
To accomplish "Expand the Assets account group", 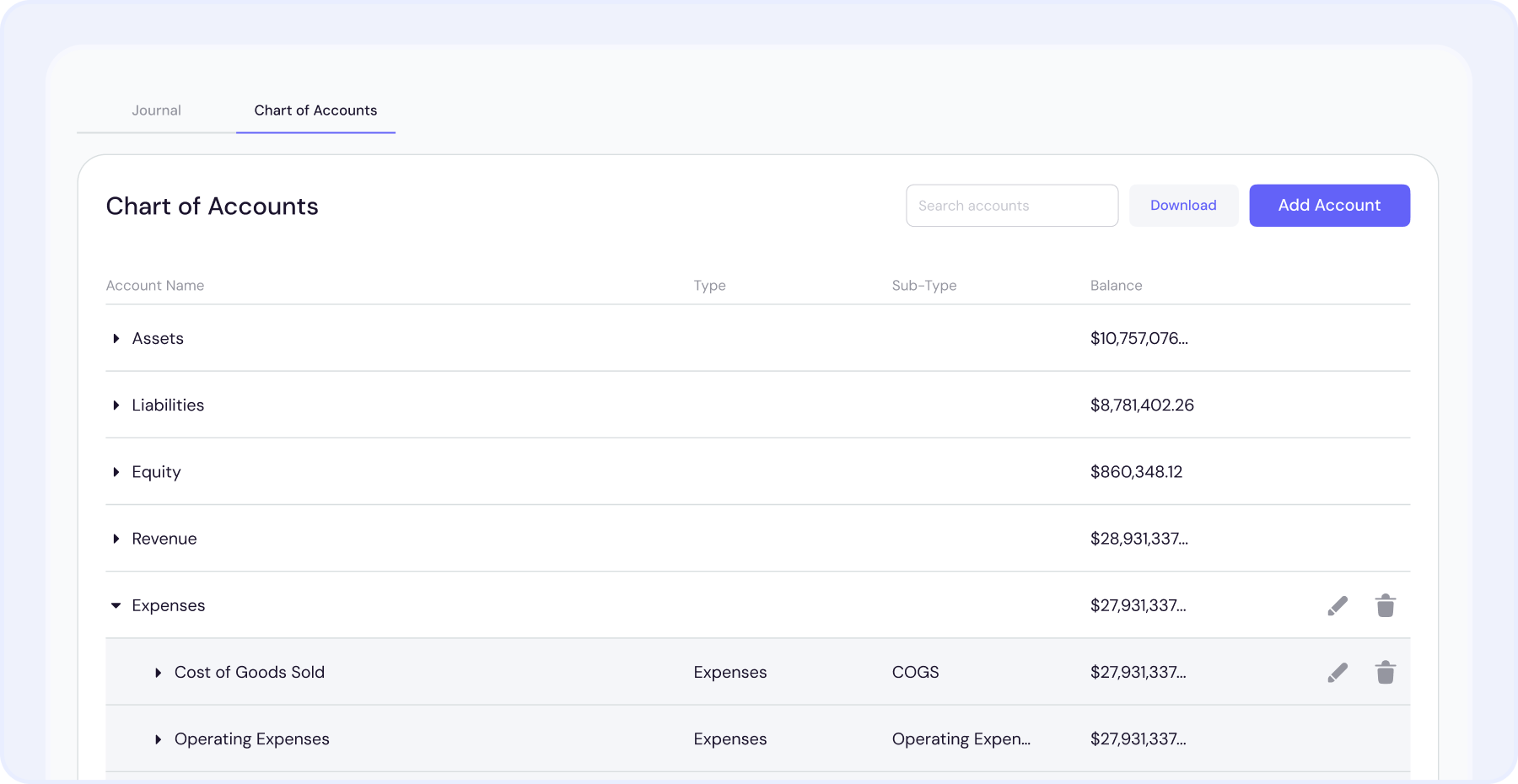I will tap(116, 338).
